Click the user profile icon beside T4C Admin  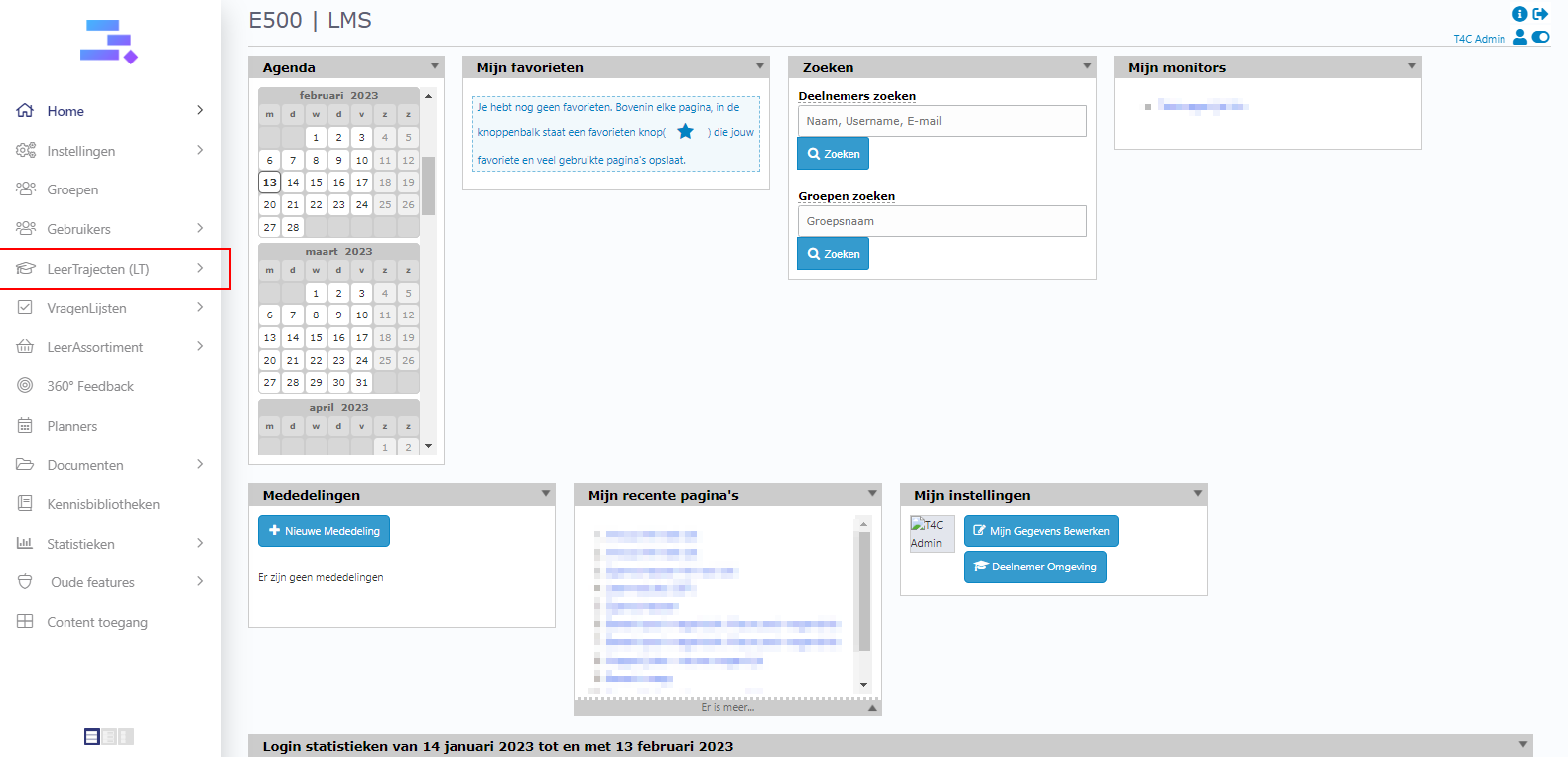1520,37
